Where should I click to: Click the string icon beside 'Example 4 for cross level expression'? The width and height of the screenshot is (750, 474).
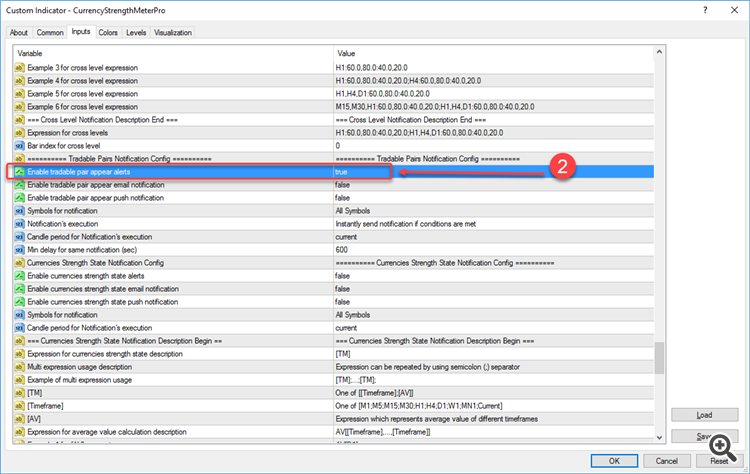pos(19,81)
